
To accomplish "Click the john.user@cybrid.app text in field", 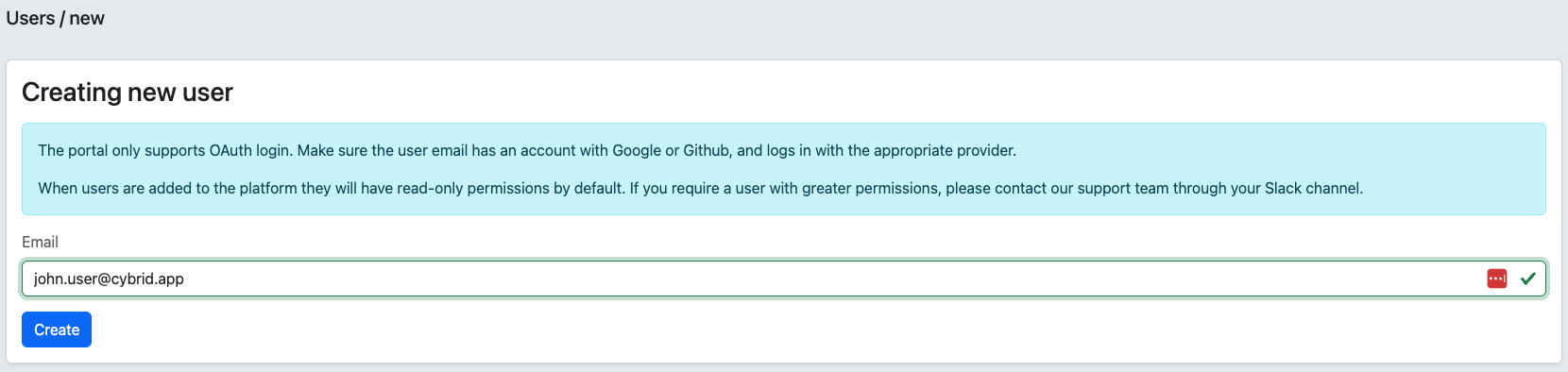I will pos(109,279).
